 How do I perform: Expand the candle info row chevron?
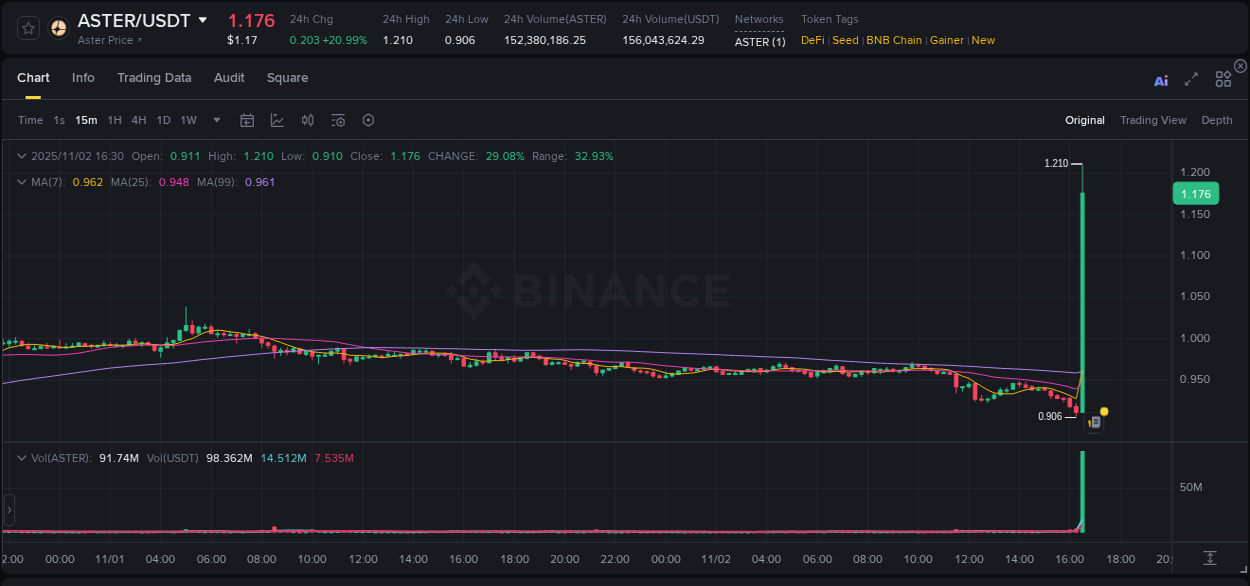click(x=21, y=156)
